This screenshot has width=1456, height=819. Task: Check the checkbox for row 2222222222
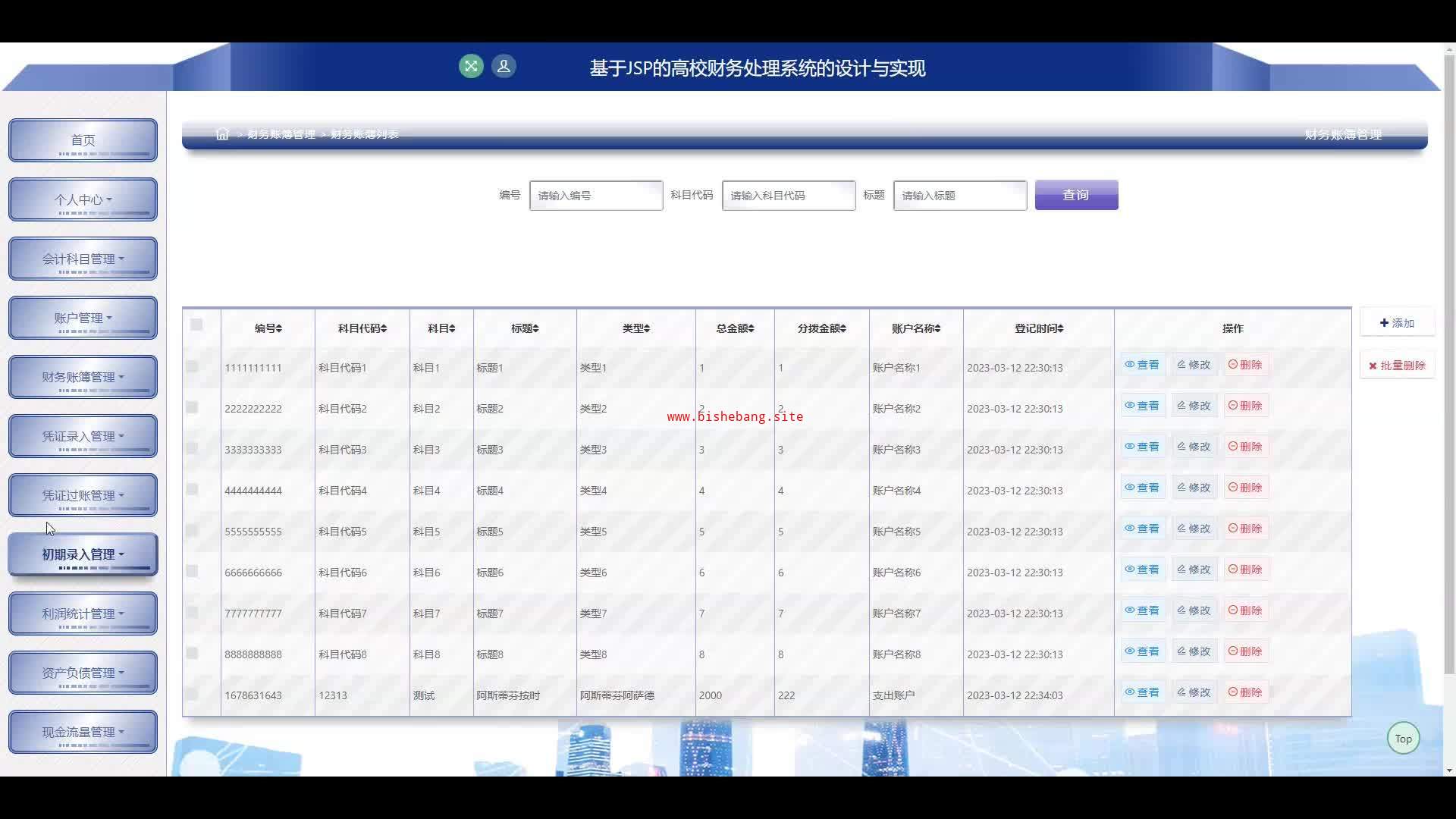click(192, 407)
